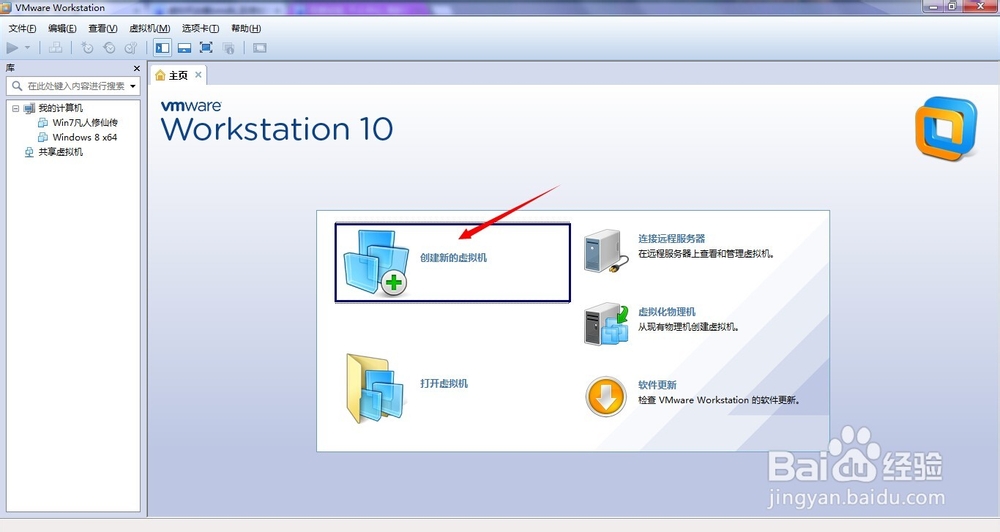
Task: Open the 查看(V) menu
Action: tap(103, 28)
